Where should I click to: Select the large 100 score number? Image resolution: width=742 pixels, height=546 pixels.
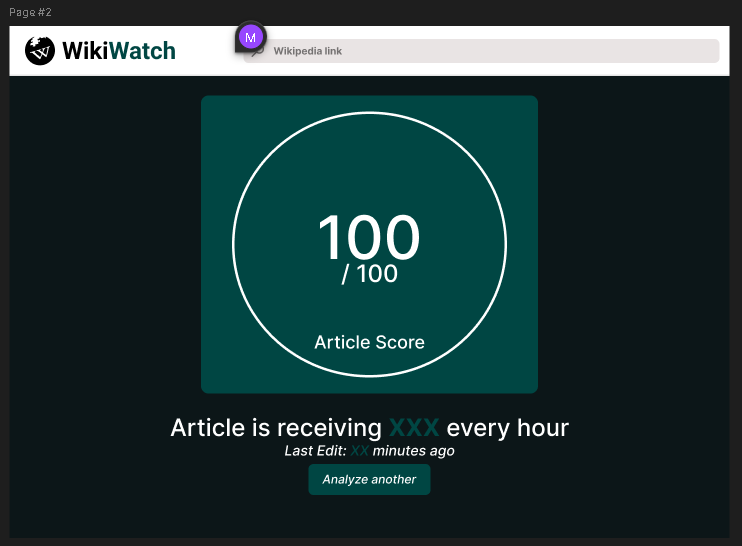pos(368,238)
